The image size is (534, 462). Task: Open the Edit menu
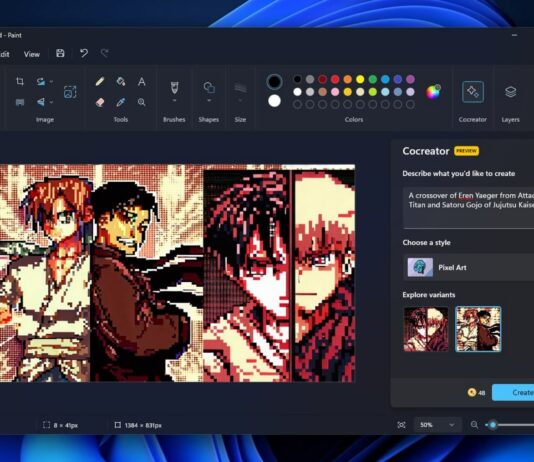coord(5,54)
